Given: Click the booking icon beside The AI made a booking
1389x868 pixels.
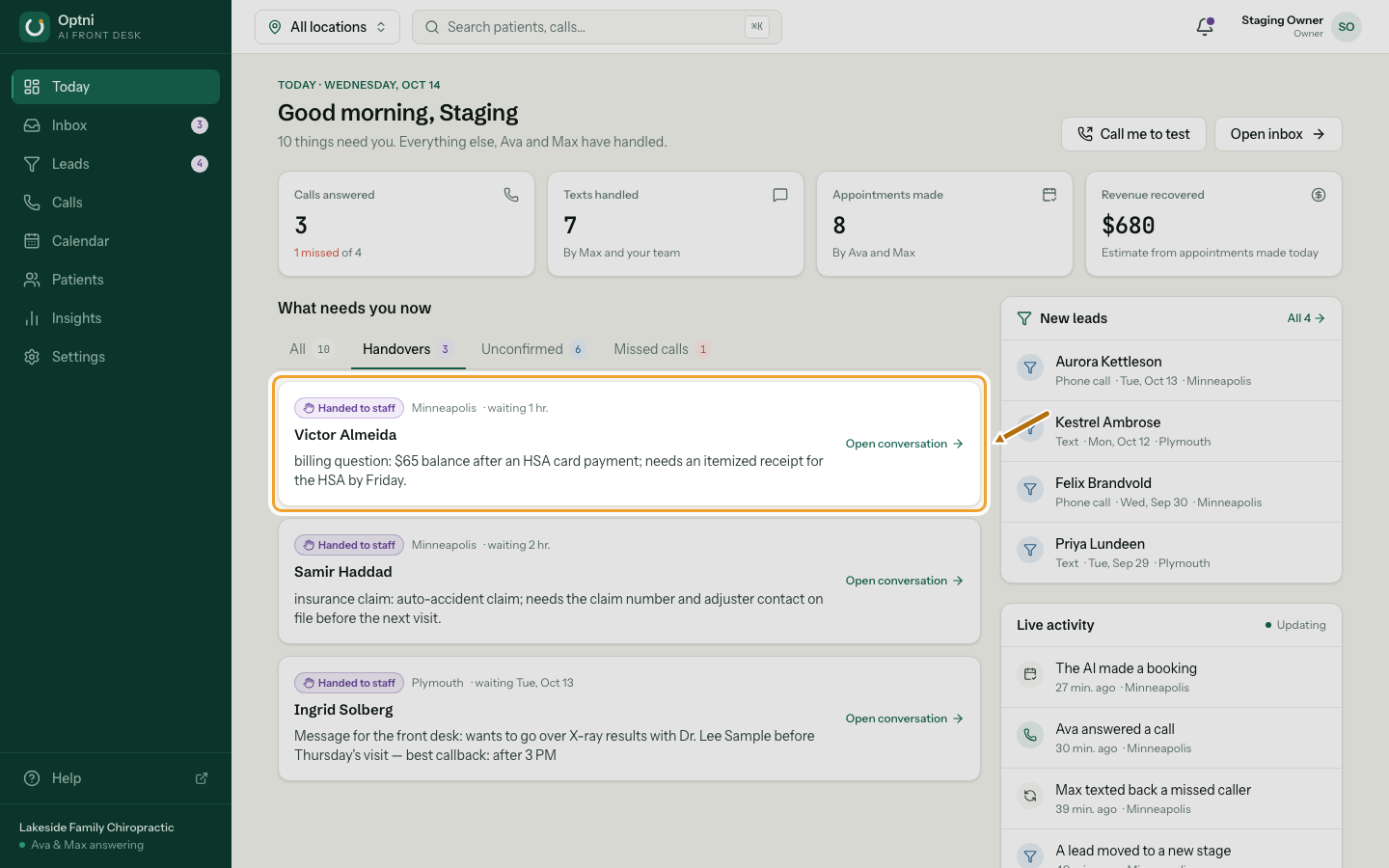Looking at the screenshot, I should tap(1030, 674).
